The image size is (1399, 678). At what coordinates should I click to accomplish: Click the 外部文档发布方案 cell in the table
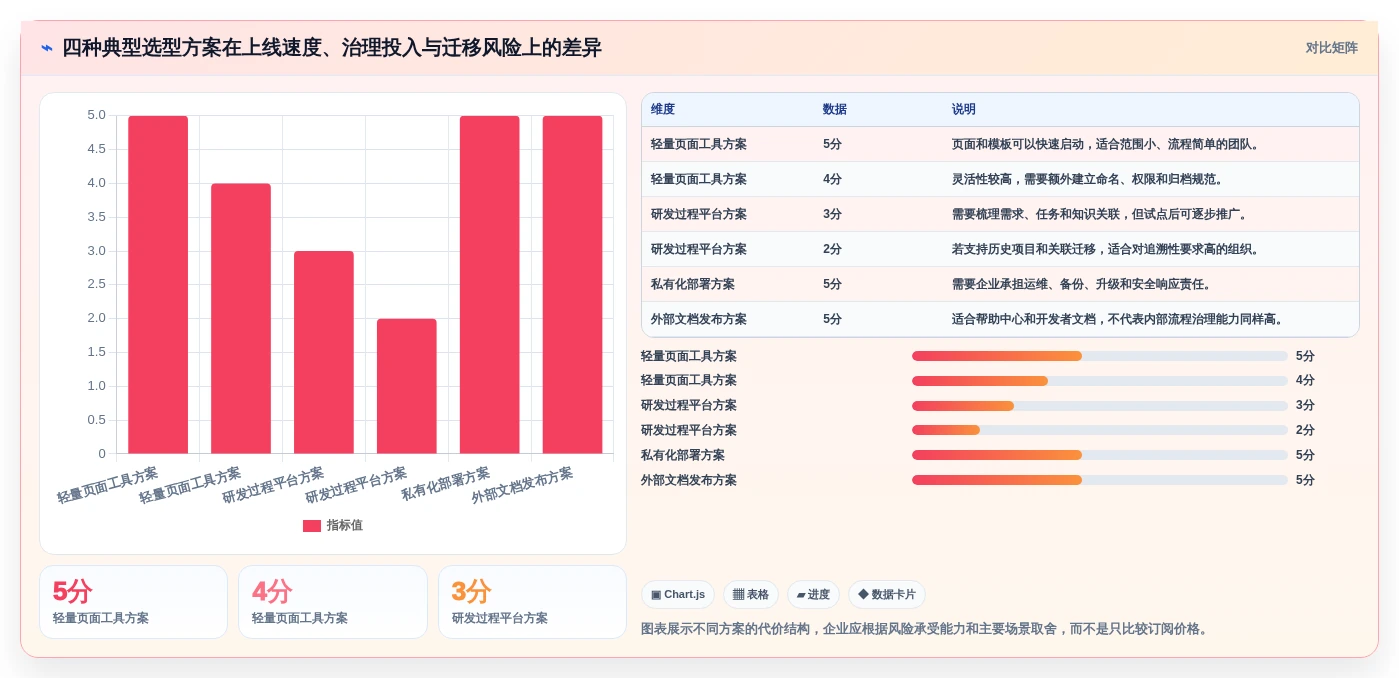coord(699,320)
